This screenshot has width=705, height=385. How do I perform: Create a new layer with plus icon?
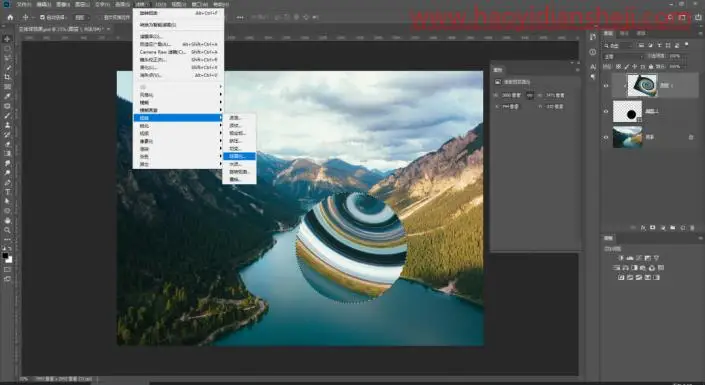tap(683, 228)
